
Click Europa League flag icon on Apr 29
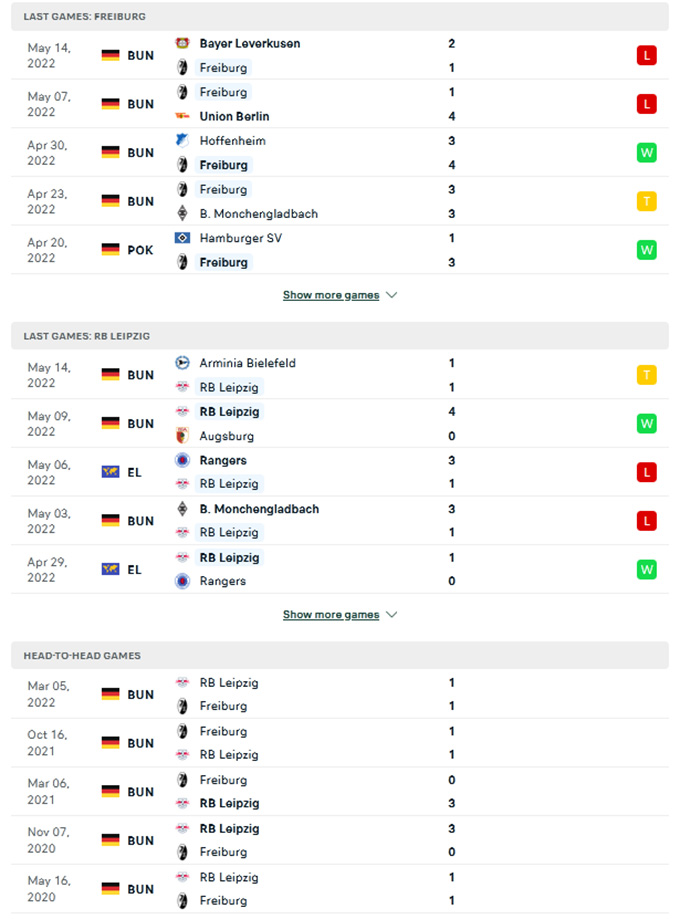click(x=110, y=569)
